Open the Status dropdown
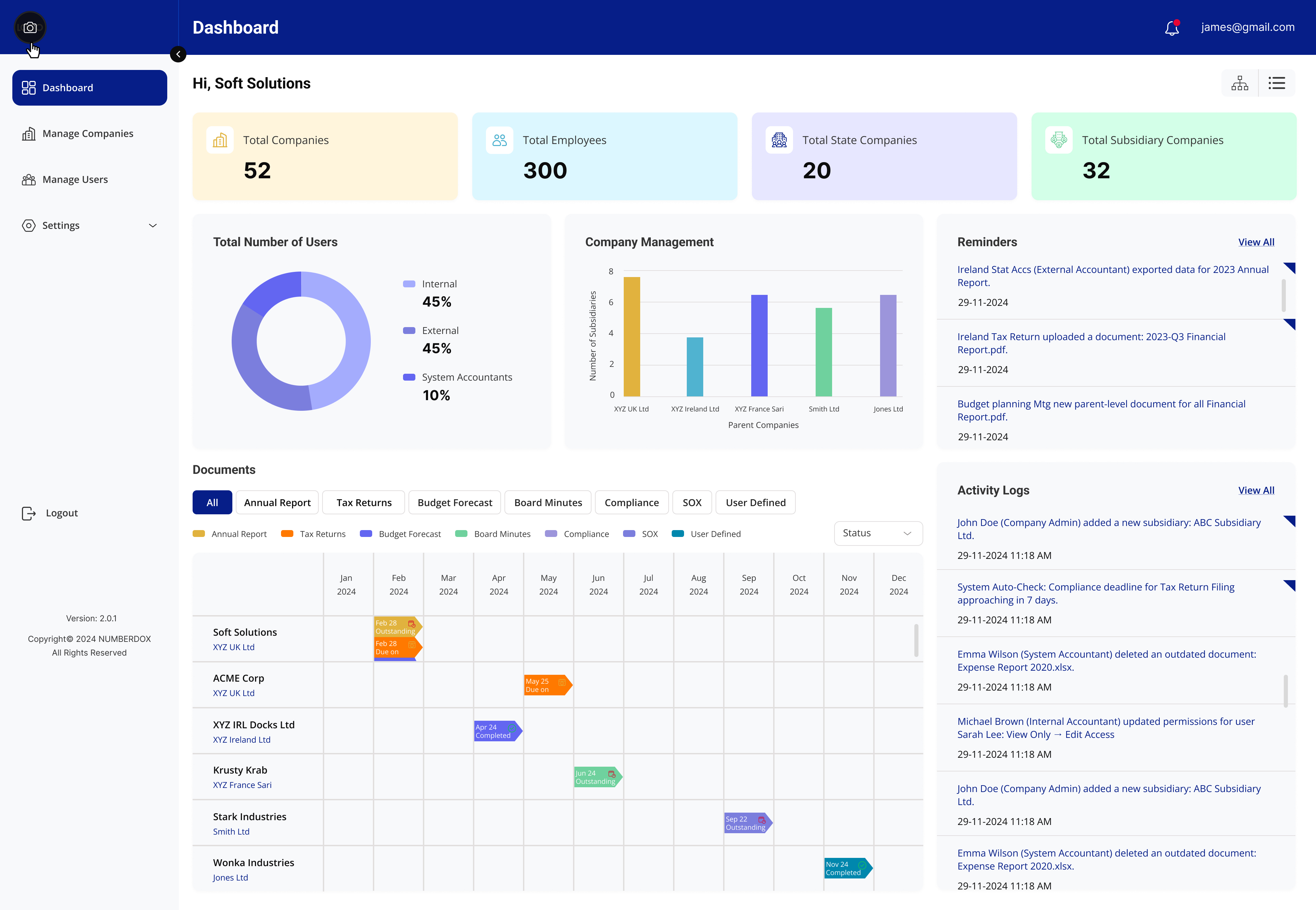 point(878,533)
